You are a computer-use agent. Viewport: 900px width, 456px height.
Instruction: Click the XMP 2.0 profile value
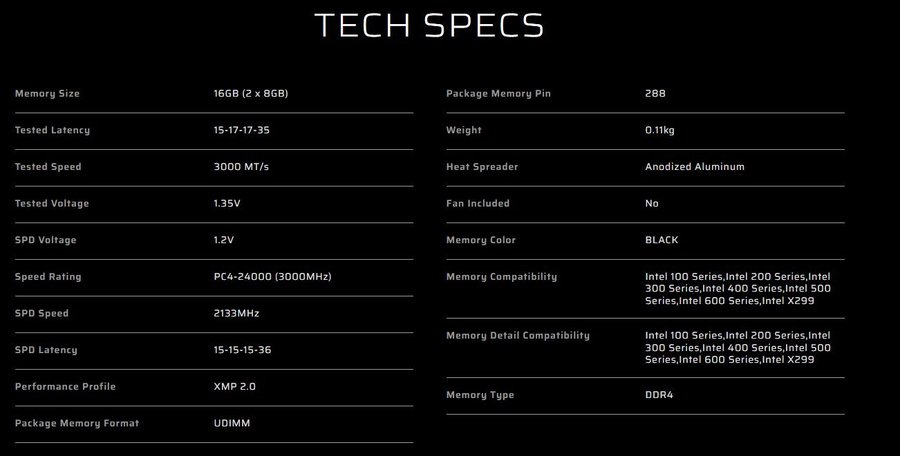pos(236,386)
